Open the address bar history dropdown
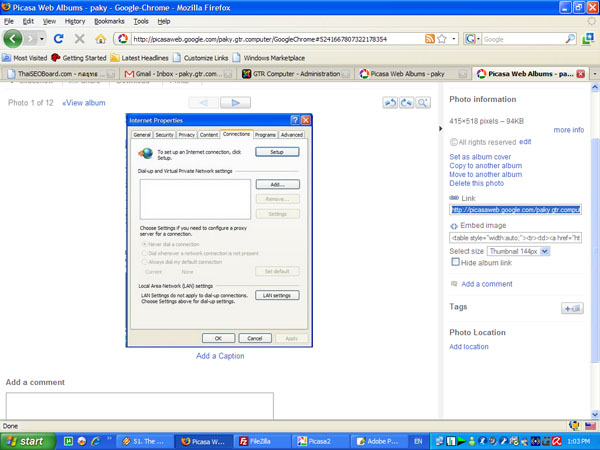The image size is (600, 450). pyautogui.click(x=454, y=39)
